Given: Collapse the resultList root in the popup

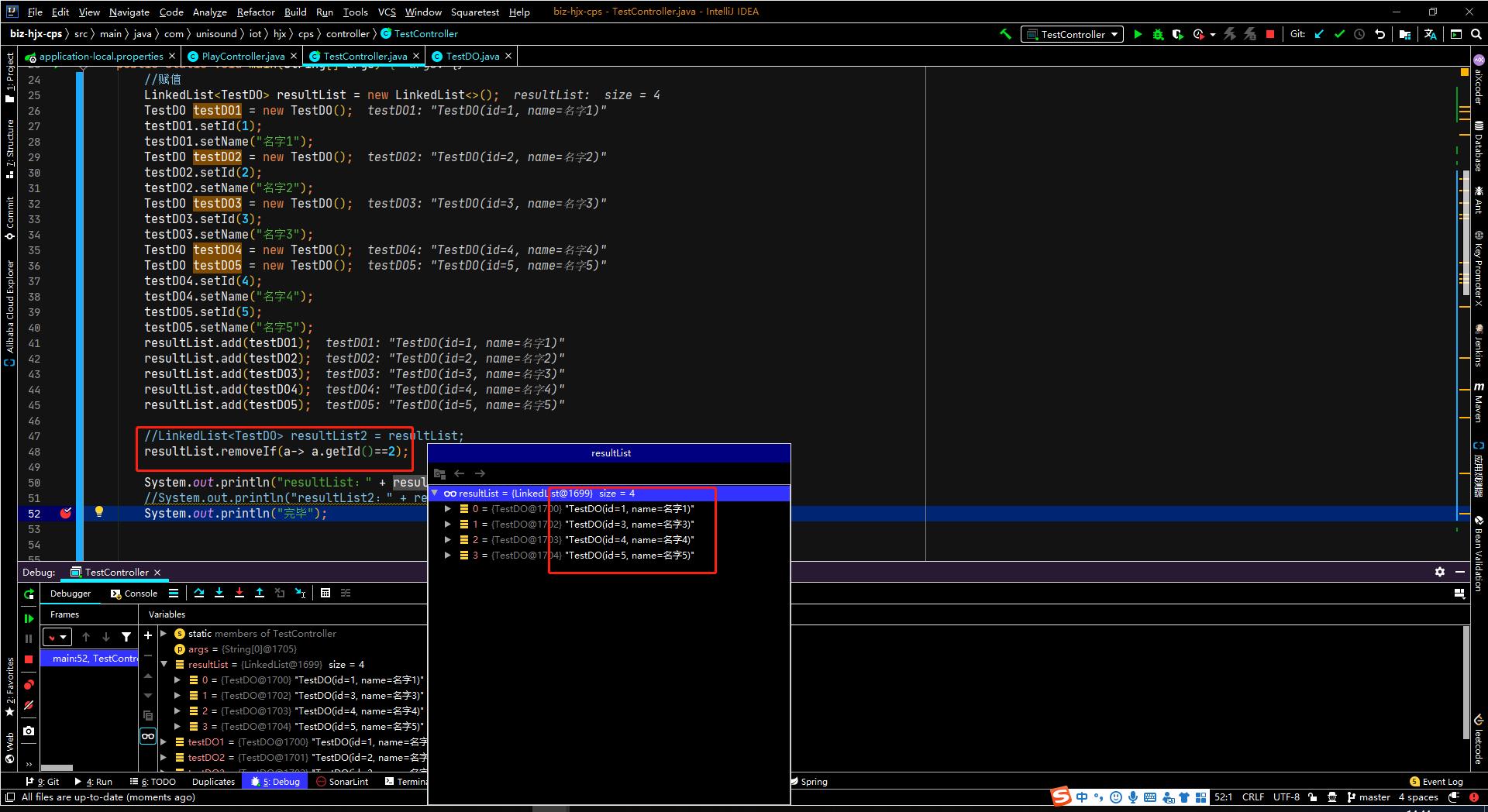Looking at the screenshot, I should click(435, 493).
